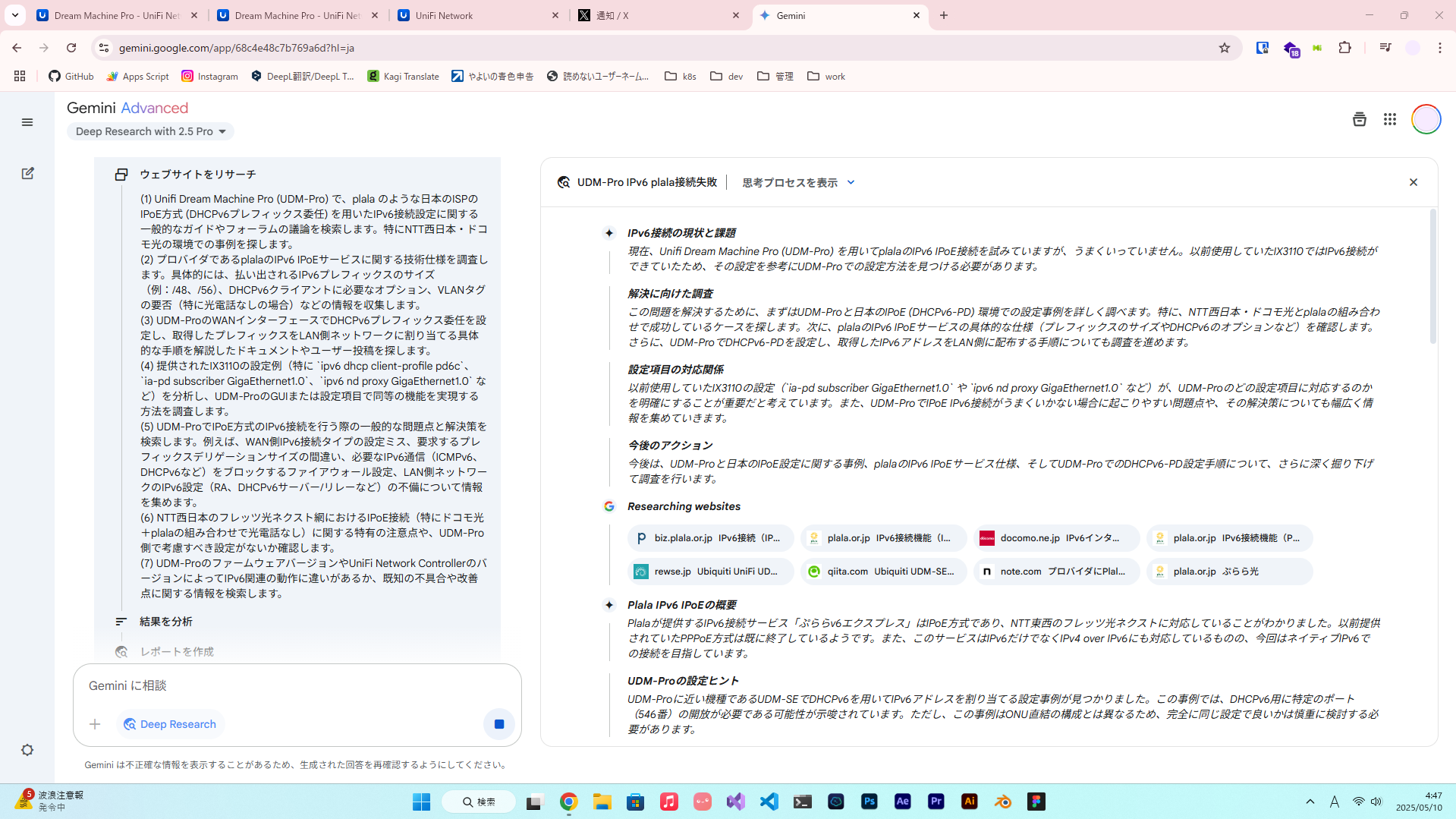
Task: Launch File Explorer from the taskbar
Action: pos(602,802)
